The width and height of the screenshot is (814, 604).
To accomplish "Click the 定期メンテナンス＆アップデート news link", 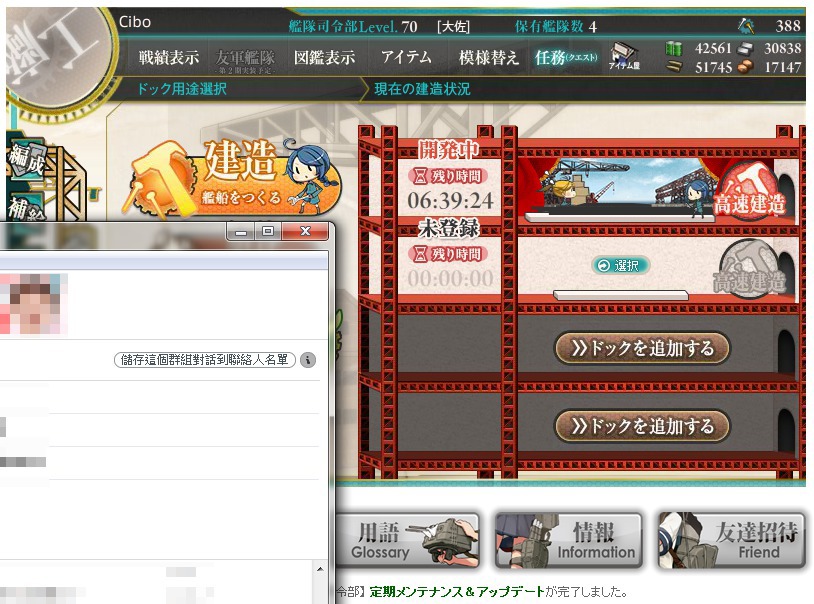I will [457, 591].
